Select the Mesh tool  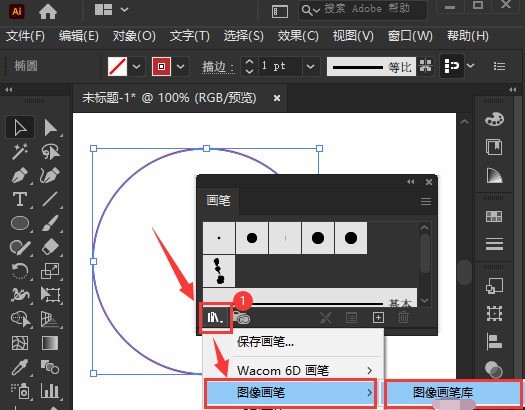[x=20, y=343]
